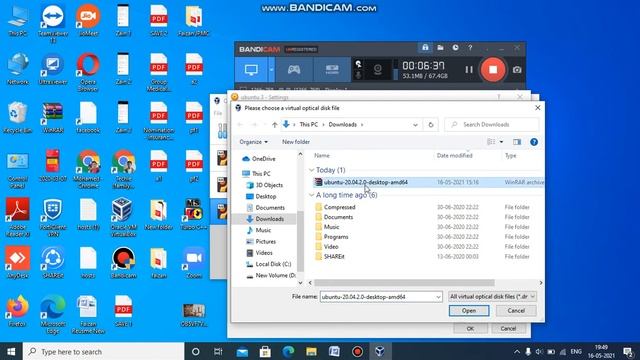Pause the Bandicam recording
This screenshot has width=640, height=360.
pyautogui.click(x=469, y=70)
